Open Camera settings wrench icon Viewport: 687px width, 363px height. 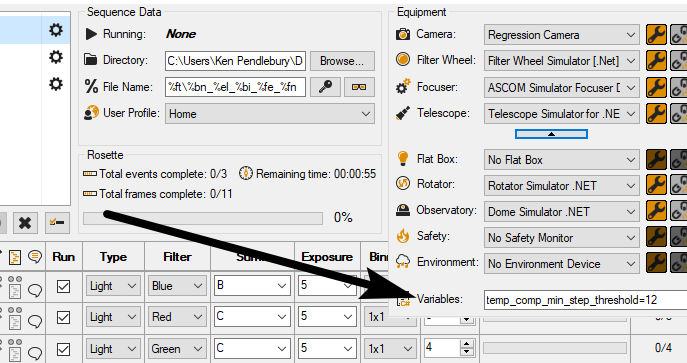(656, 35)
